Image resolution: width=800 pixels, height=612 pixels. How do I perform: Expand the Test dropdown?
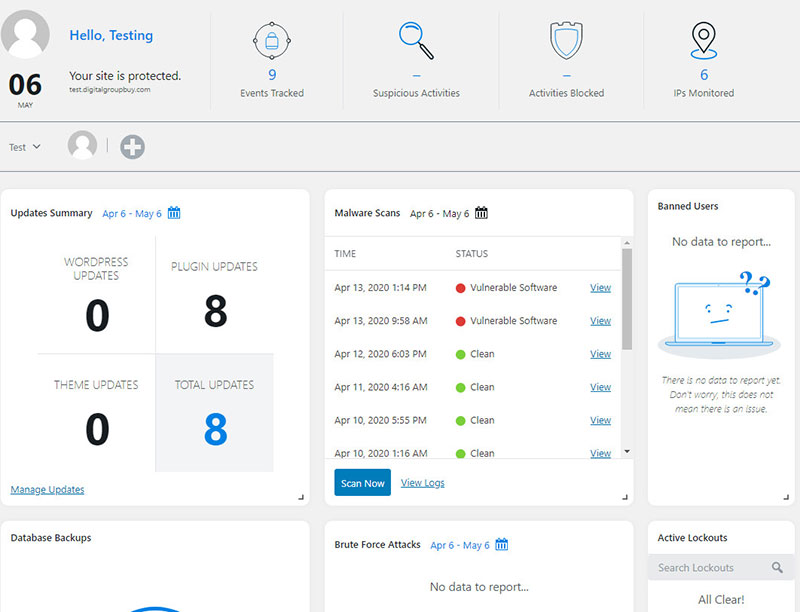tap(25, 147)
